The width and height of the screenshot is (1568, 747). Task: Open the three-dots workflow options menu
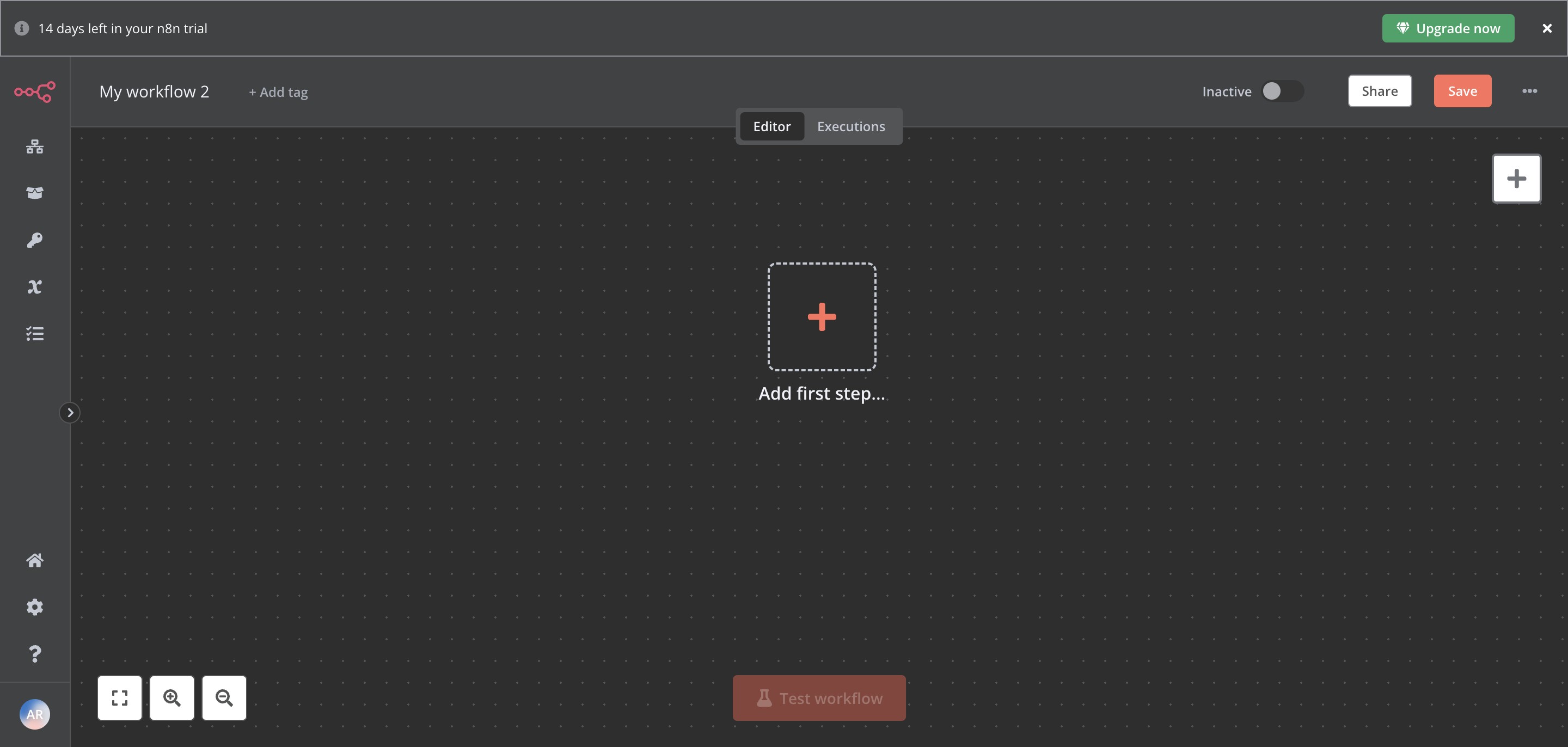tap(1529, 91)
